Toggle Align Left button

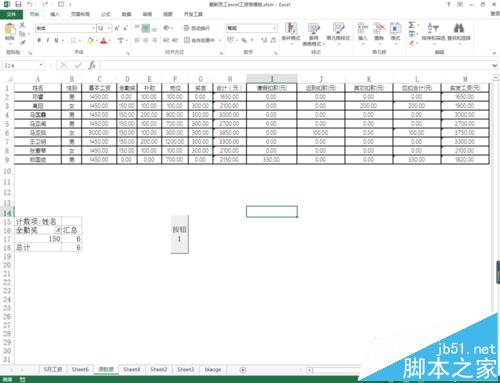tap(137, 40)
